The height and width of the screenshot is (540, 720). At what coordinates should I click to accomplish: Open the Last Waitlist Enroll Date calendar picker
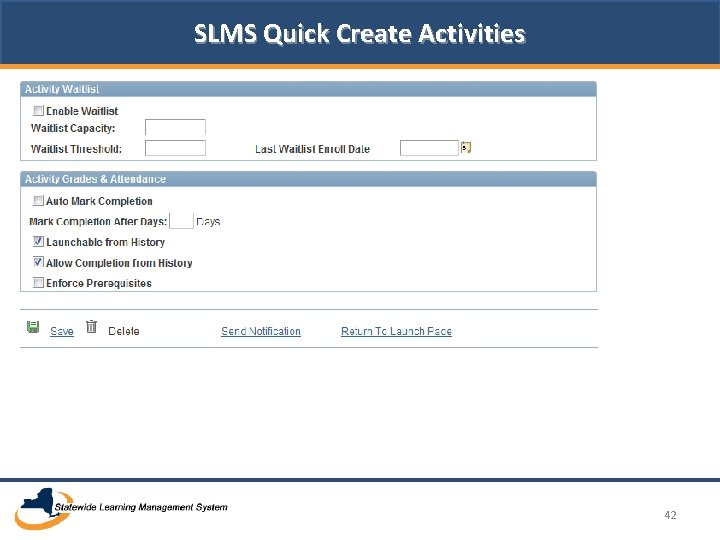click(x=466, y=147)
